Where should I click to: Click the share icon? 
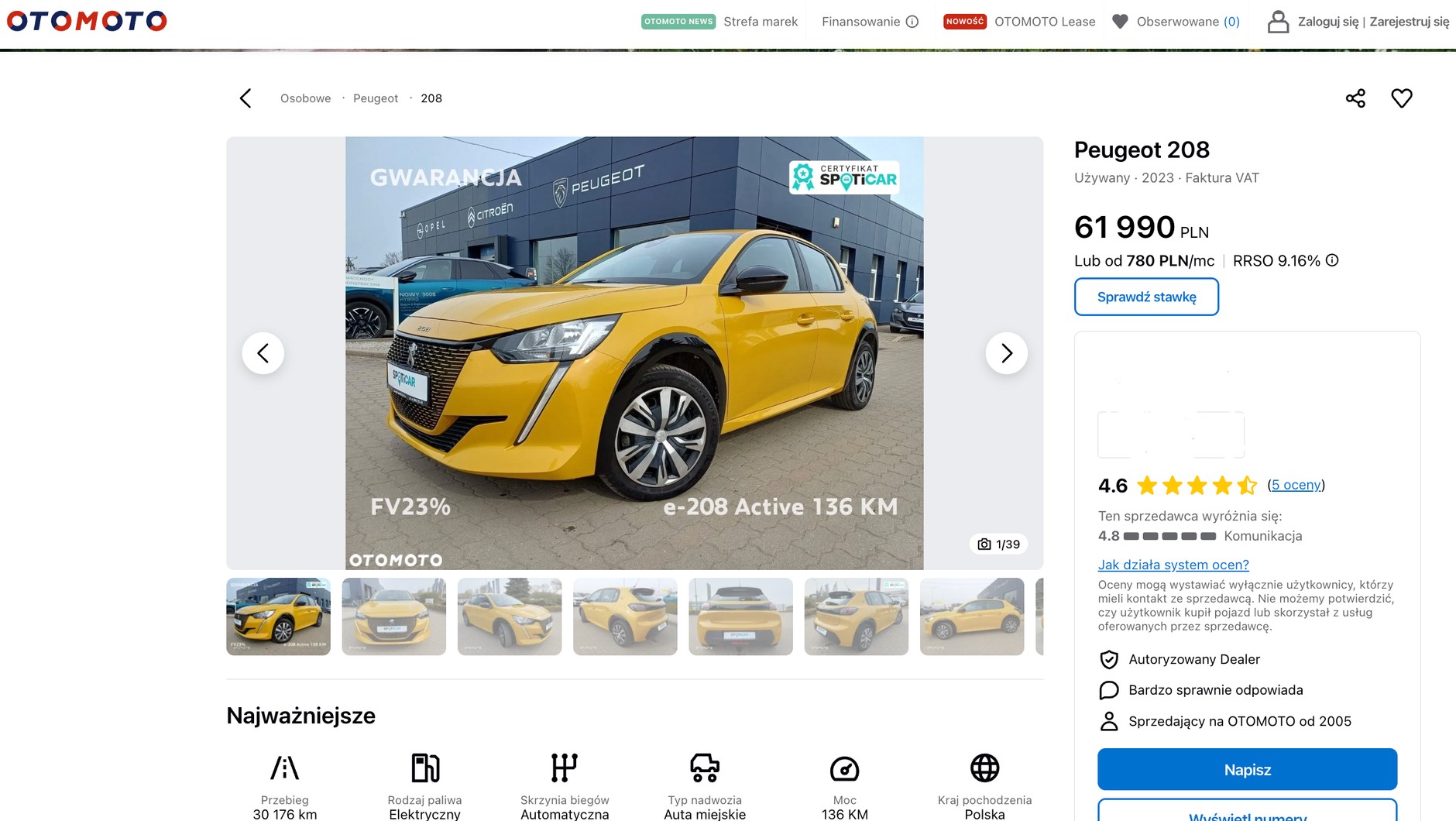tap(1355, 98)
